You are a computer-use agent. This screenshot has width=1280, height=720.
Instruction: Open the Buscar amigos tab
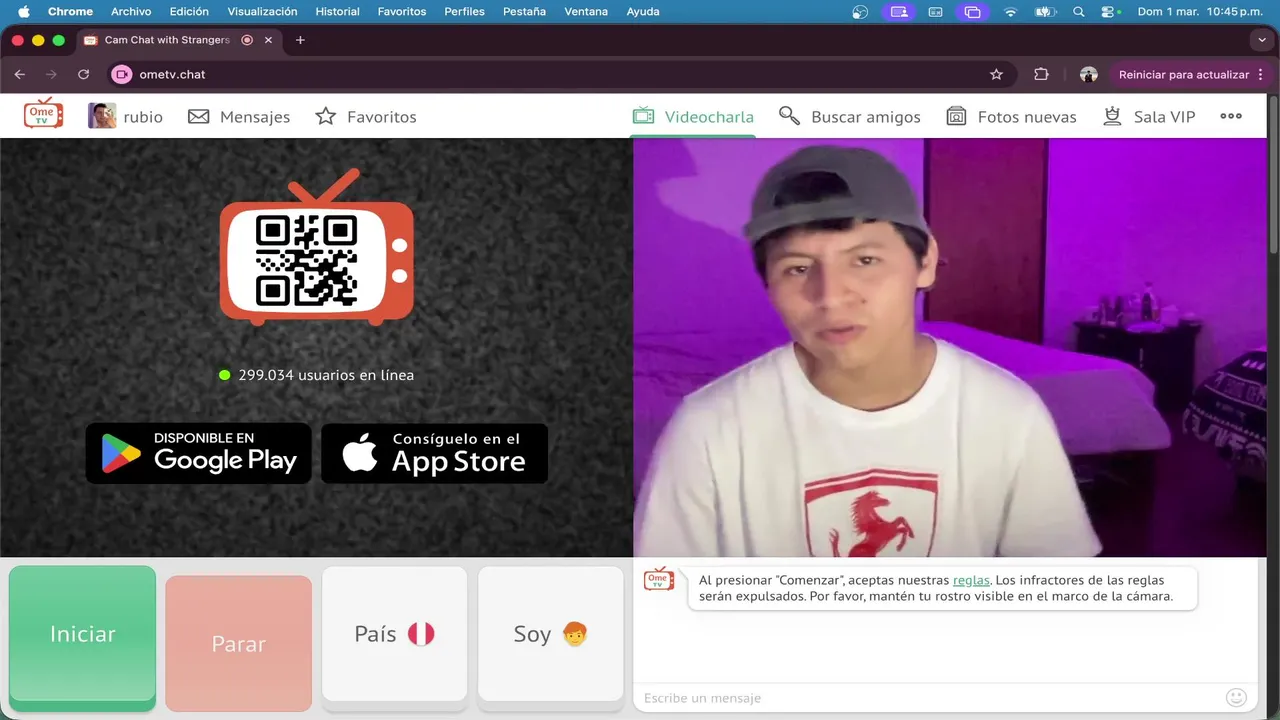(850, 117)
